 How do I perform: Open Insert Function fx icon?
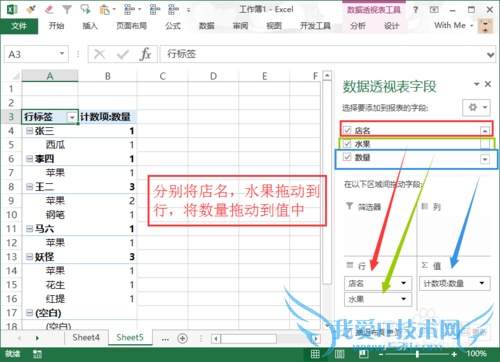pyautogui.click(x=145, y=54)
